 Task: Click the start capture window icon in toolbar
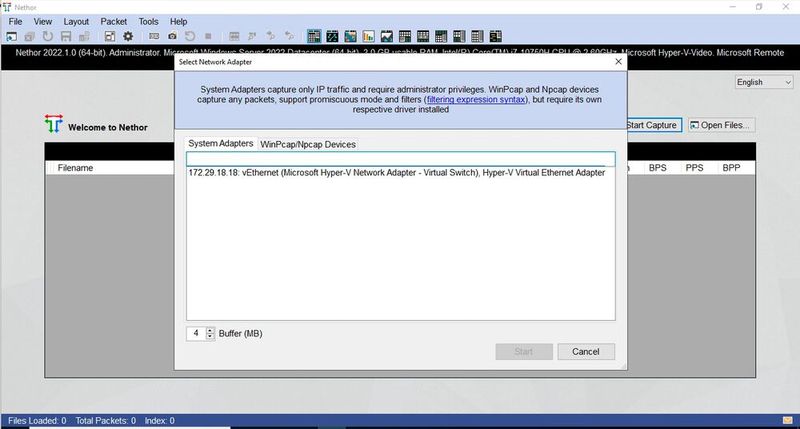coord(11,36)
